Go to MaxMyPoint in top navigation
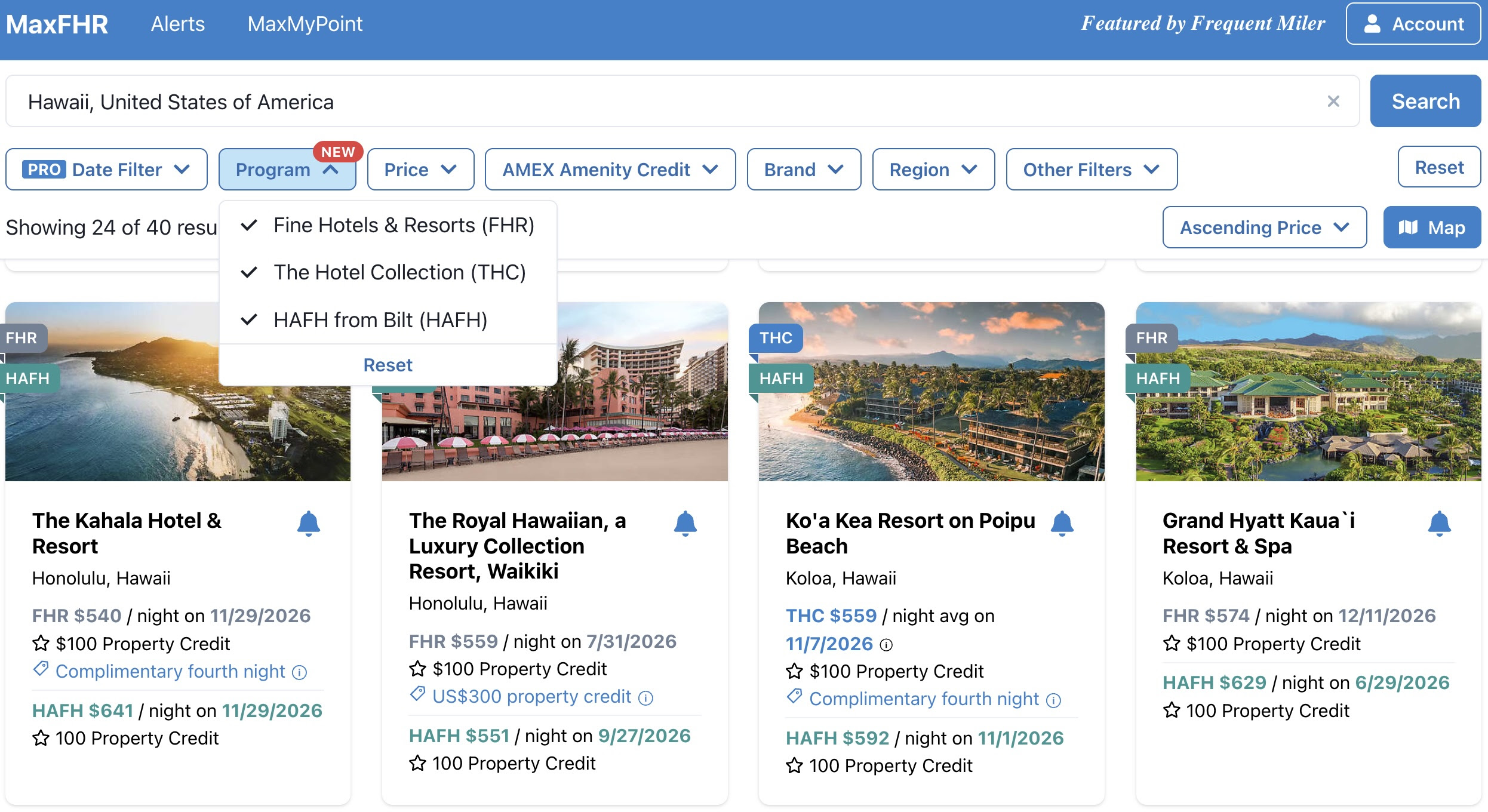The height and width of the screenshot is (812, 1488). click(x=305, y=24)
